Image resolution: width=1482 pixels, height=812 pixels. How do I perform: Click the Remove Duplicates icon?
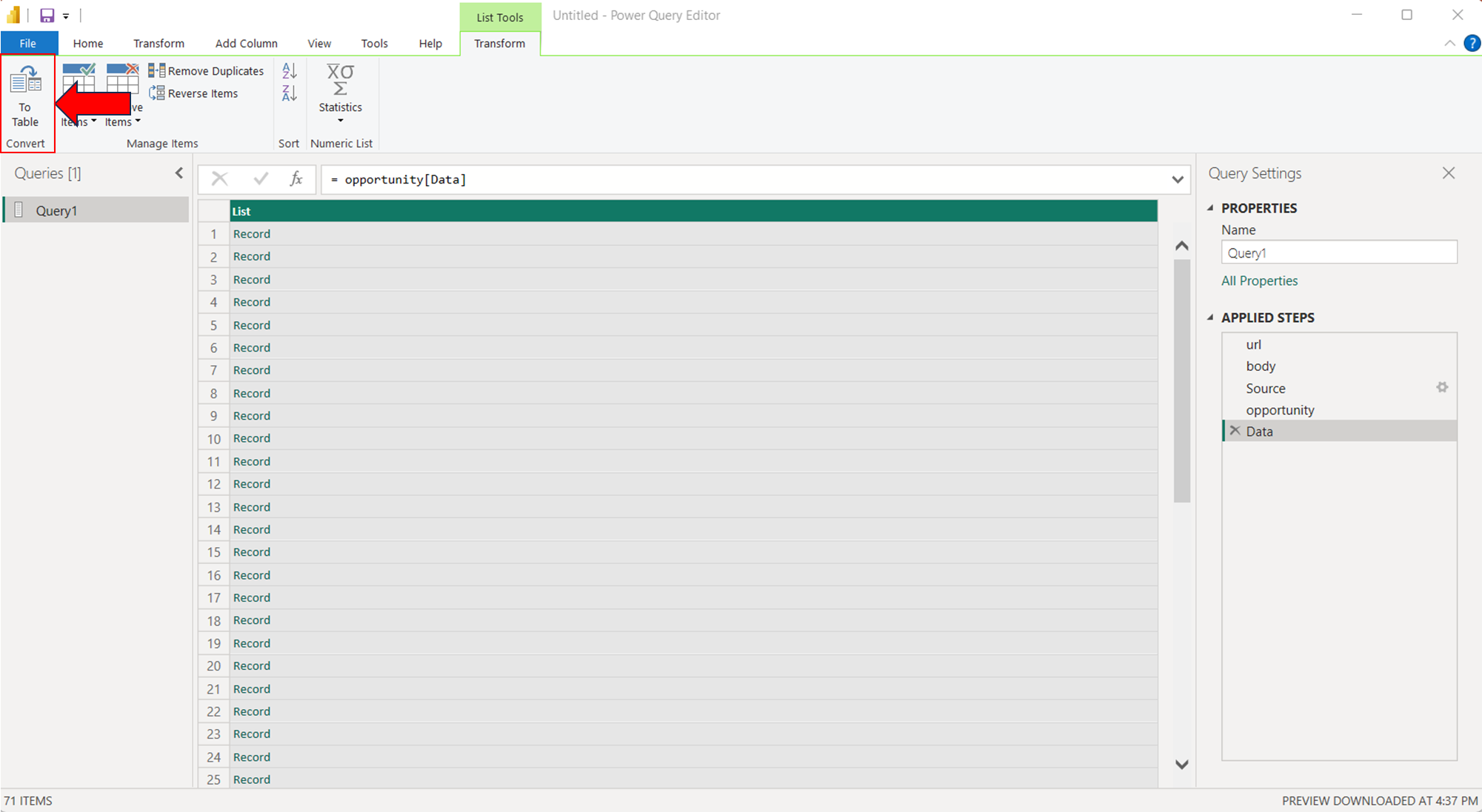coord(157,70)
